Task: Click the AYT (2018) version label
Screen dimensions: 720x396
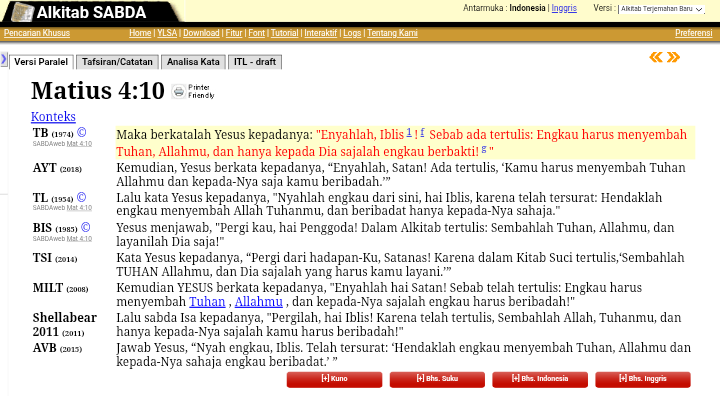Action: coord(57,168)
